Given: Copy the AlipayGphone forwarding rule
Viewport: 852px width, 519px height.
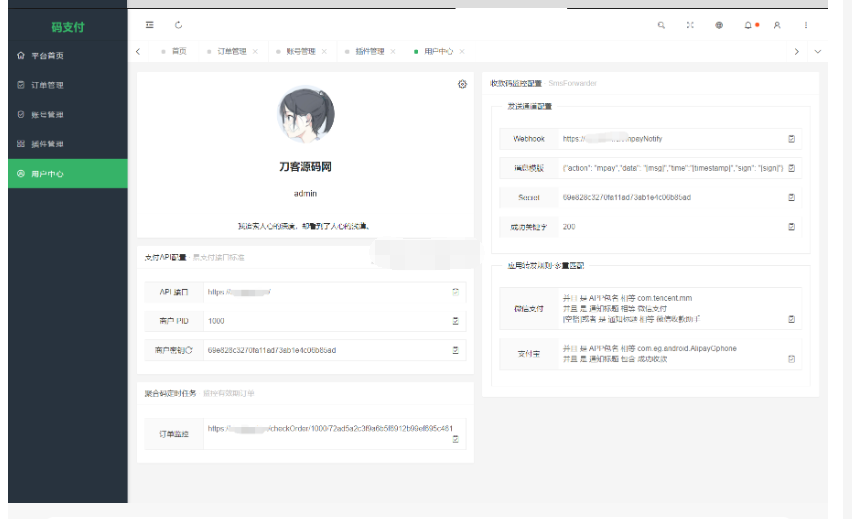Looking at the screenshot, I should pos(792,359).
